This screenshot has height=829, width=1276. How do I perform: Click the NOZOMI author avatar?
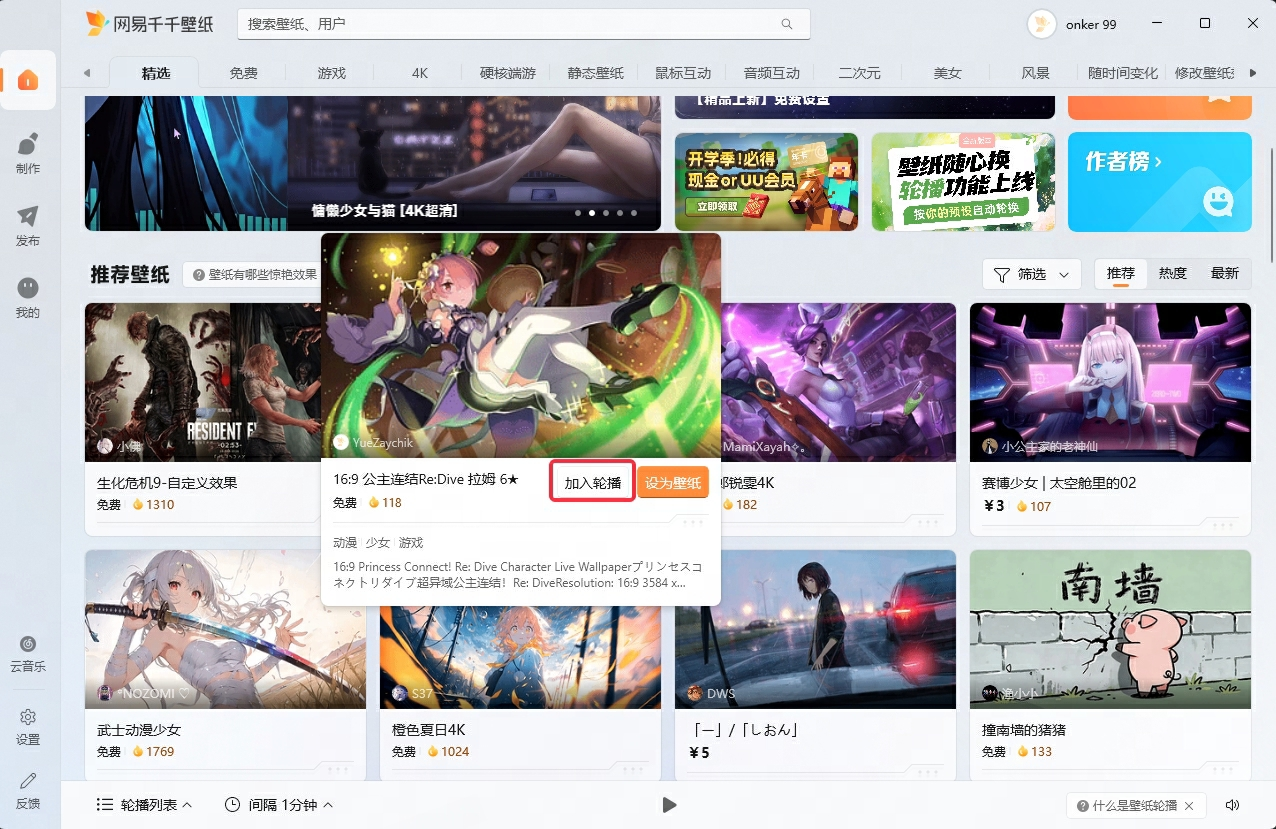coord(105,693)
